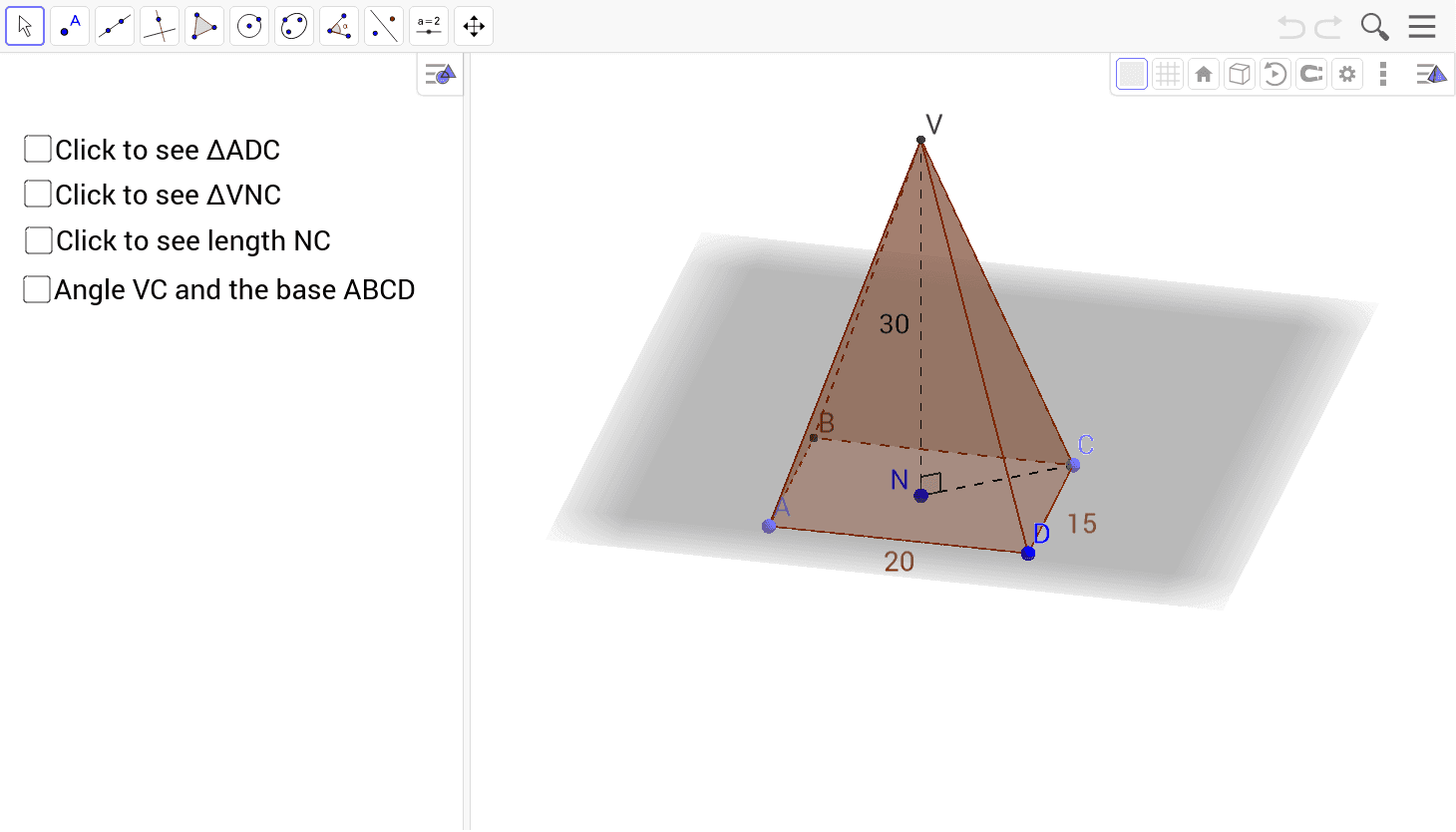
Task: Select the Move Graphics View tool
Action: pos(473,25)
